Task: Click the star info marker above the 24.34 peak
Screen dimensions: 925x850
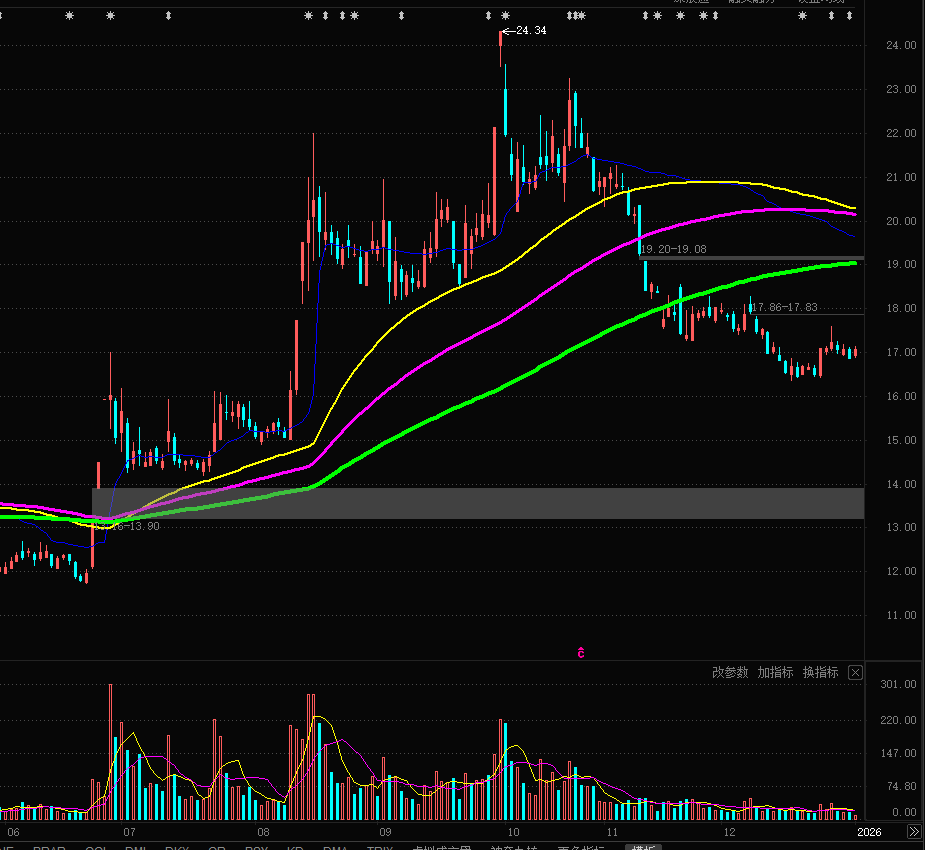Action: coord(506,16)
